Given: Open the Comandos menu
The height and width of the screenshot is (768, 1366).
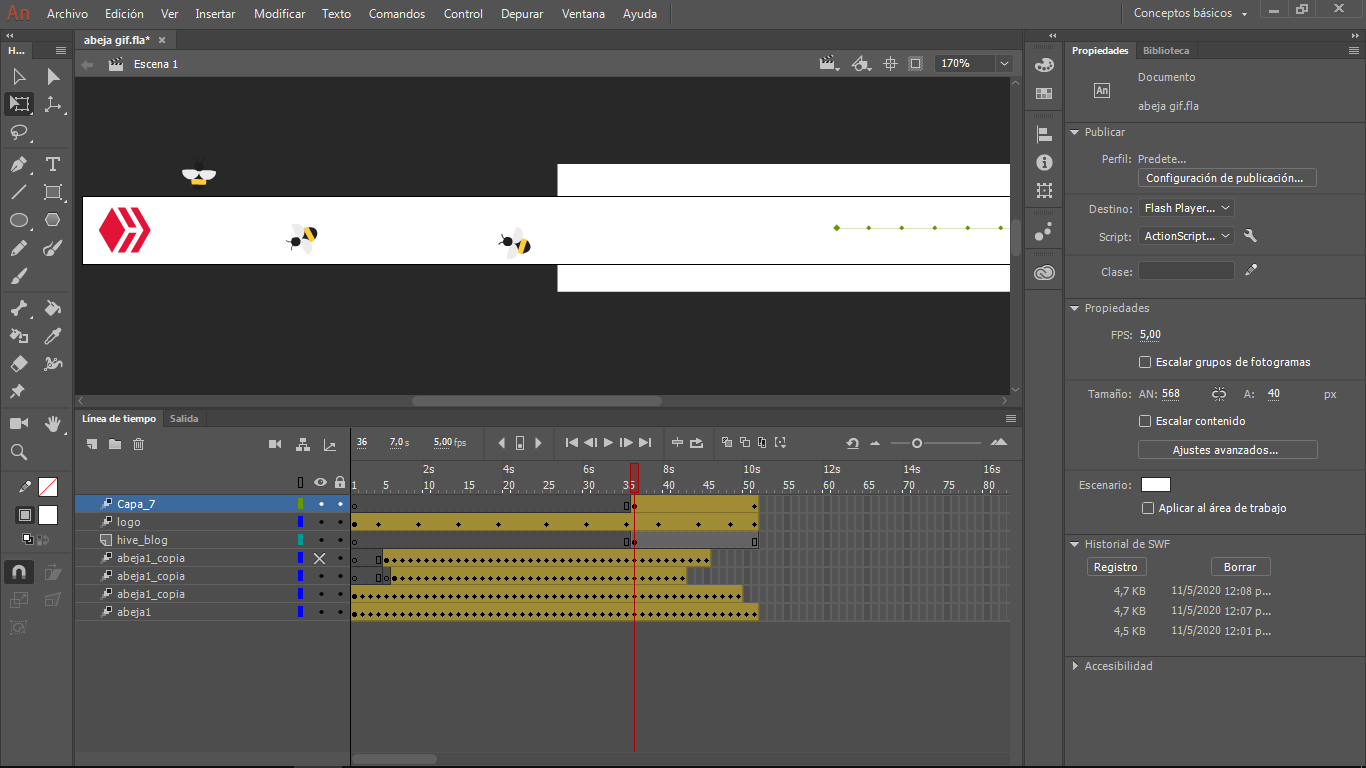Looking at the screenshot, I should (397, 14).
